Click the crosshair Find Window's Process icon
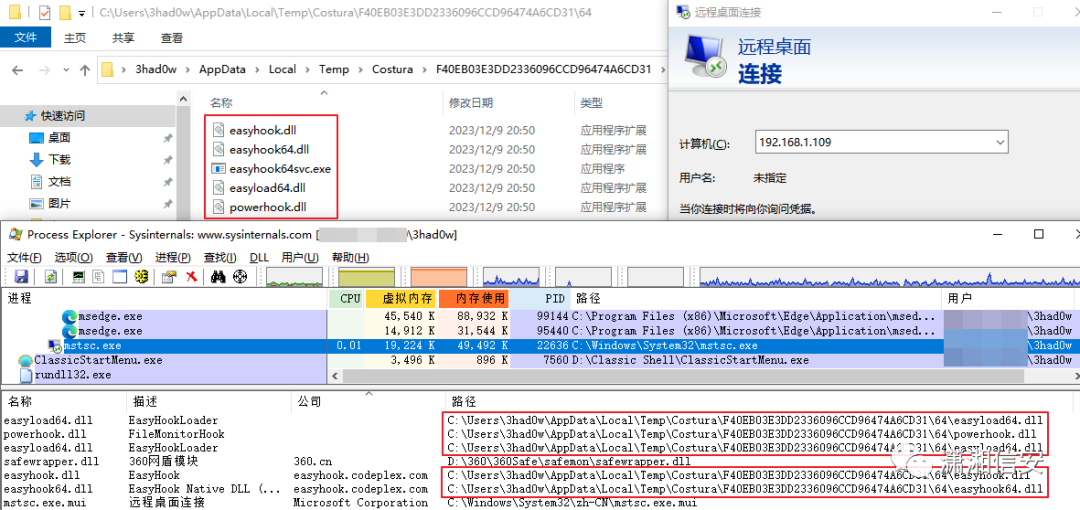Viewport: 1080px width, 510px height. (240, 277)
